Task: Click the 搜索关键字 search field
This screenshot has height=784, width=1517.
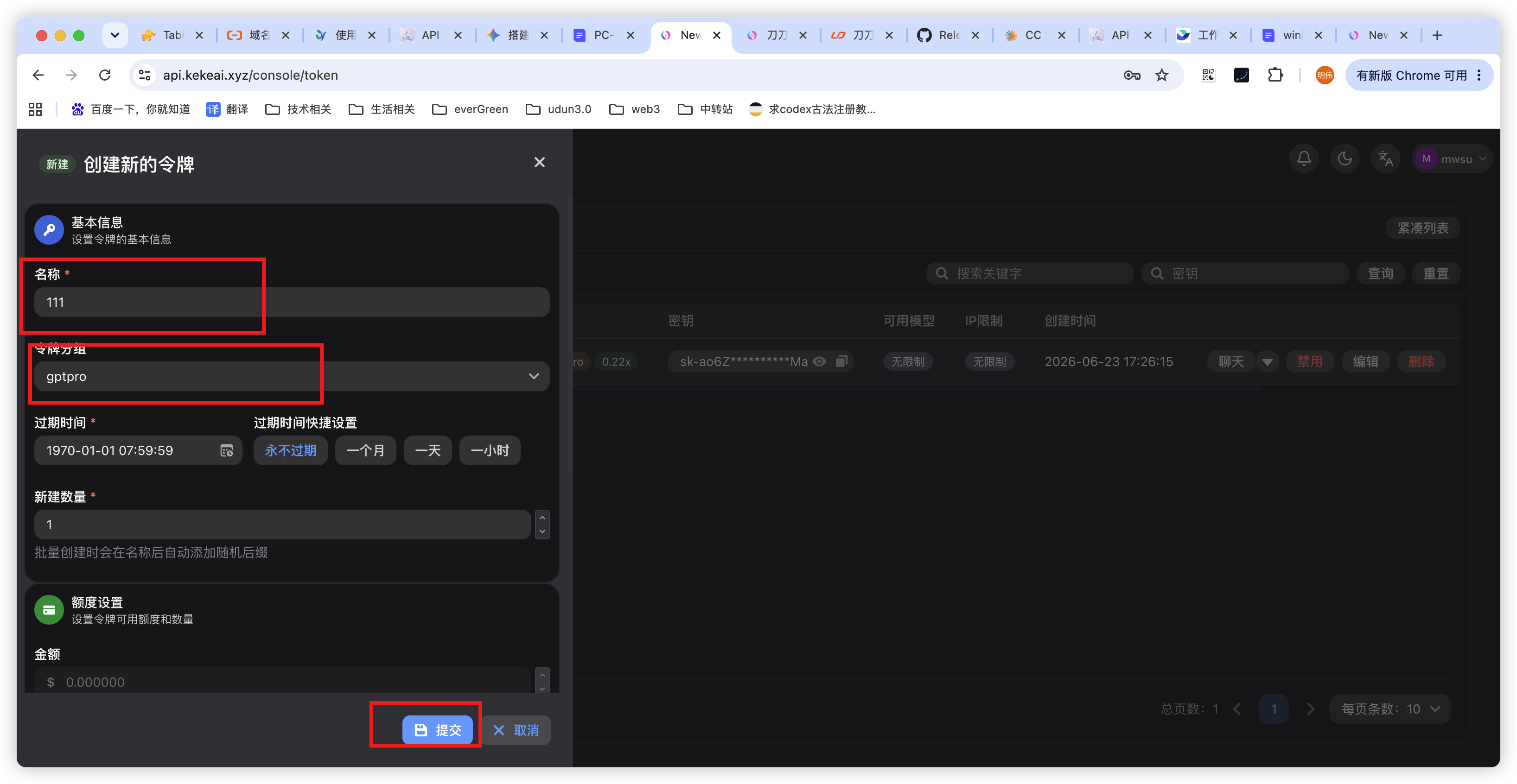Action: click(1030, 274)
